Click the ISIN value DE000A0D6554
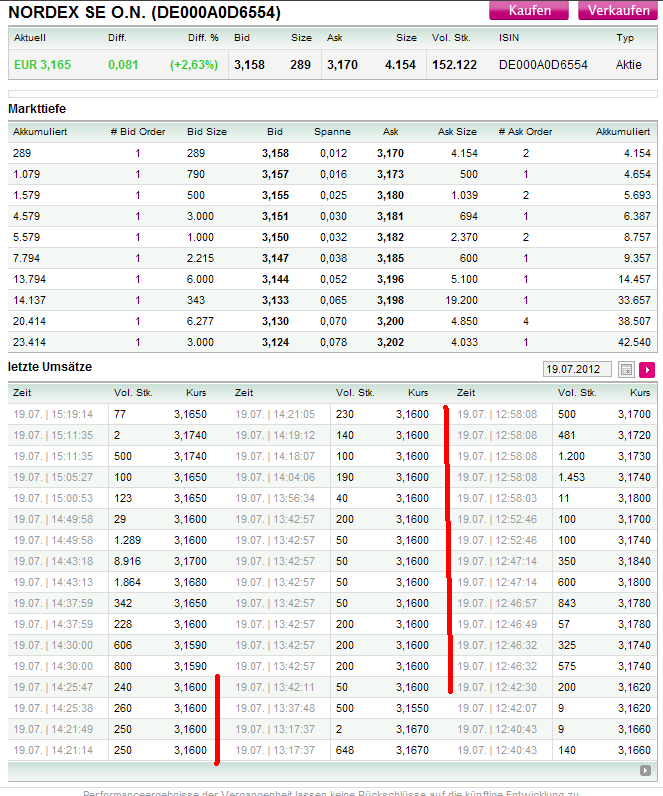 pos(543,65)
